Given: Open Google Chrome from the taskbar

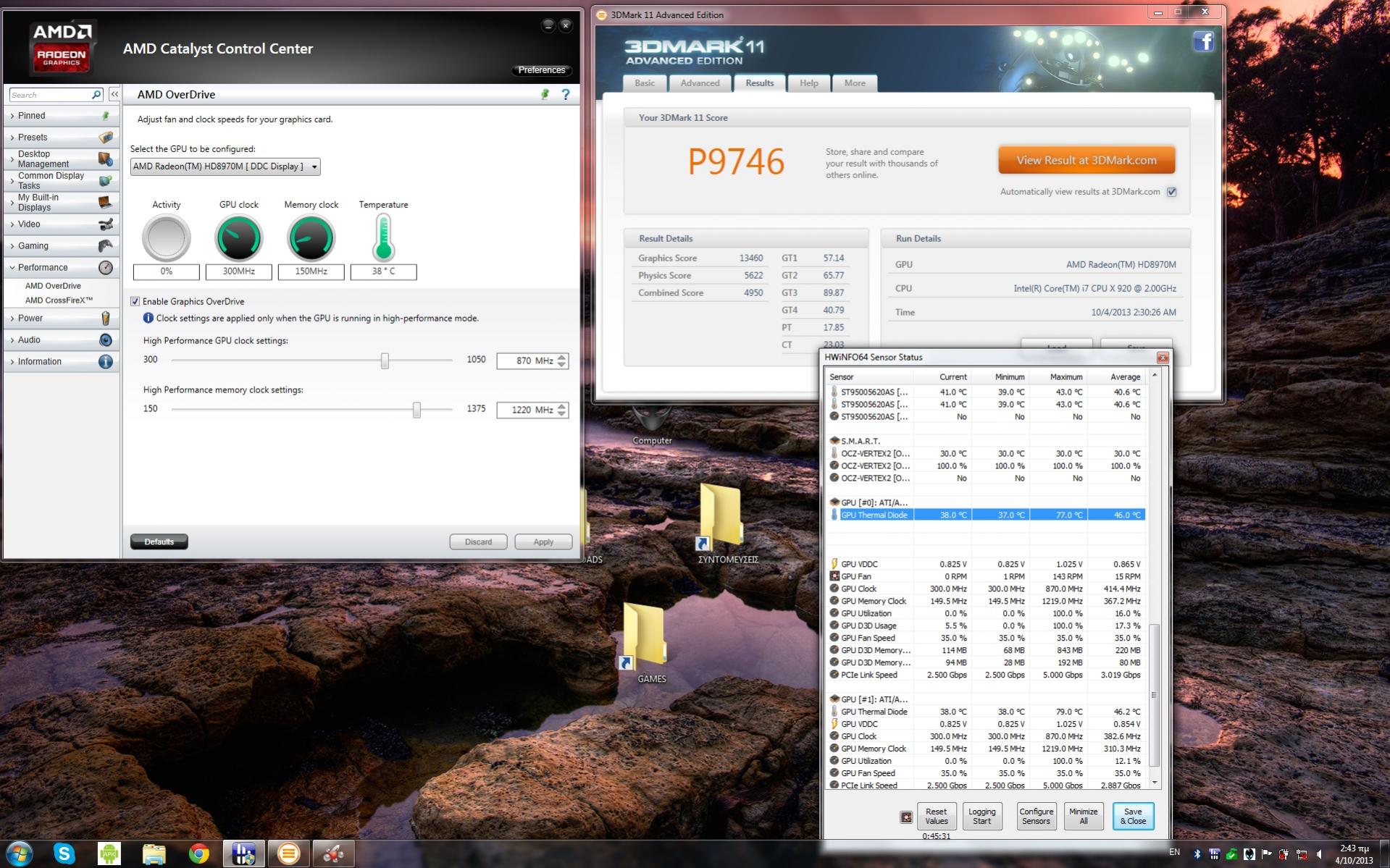Looking at the screenshot, I should pyautogui.click(x=198, y=854).
